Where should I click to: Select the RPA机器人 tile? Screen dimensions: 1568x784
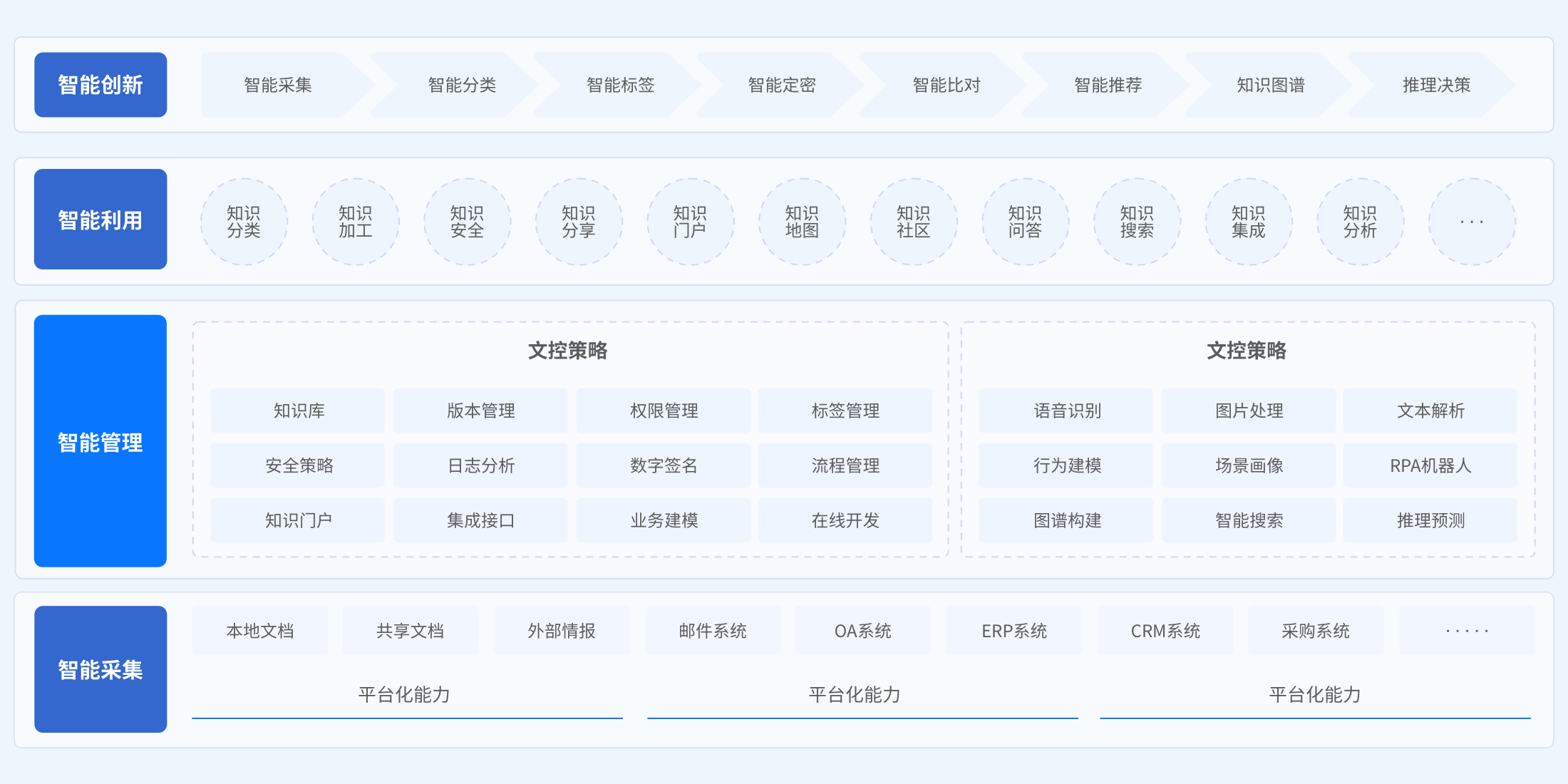(1430, 465)
